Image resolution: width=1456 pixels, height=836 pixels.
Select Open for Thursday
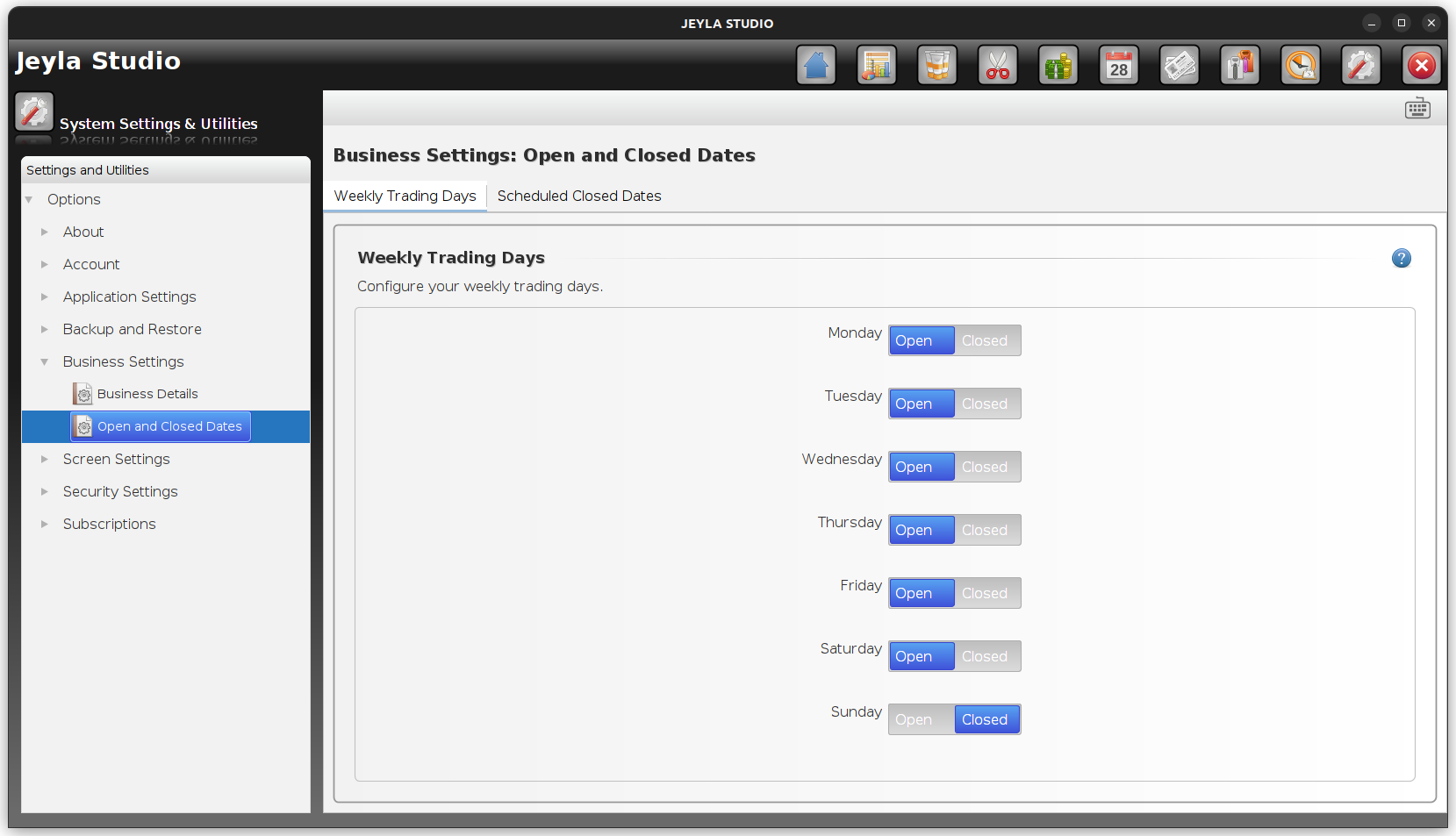click(922, 530)
